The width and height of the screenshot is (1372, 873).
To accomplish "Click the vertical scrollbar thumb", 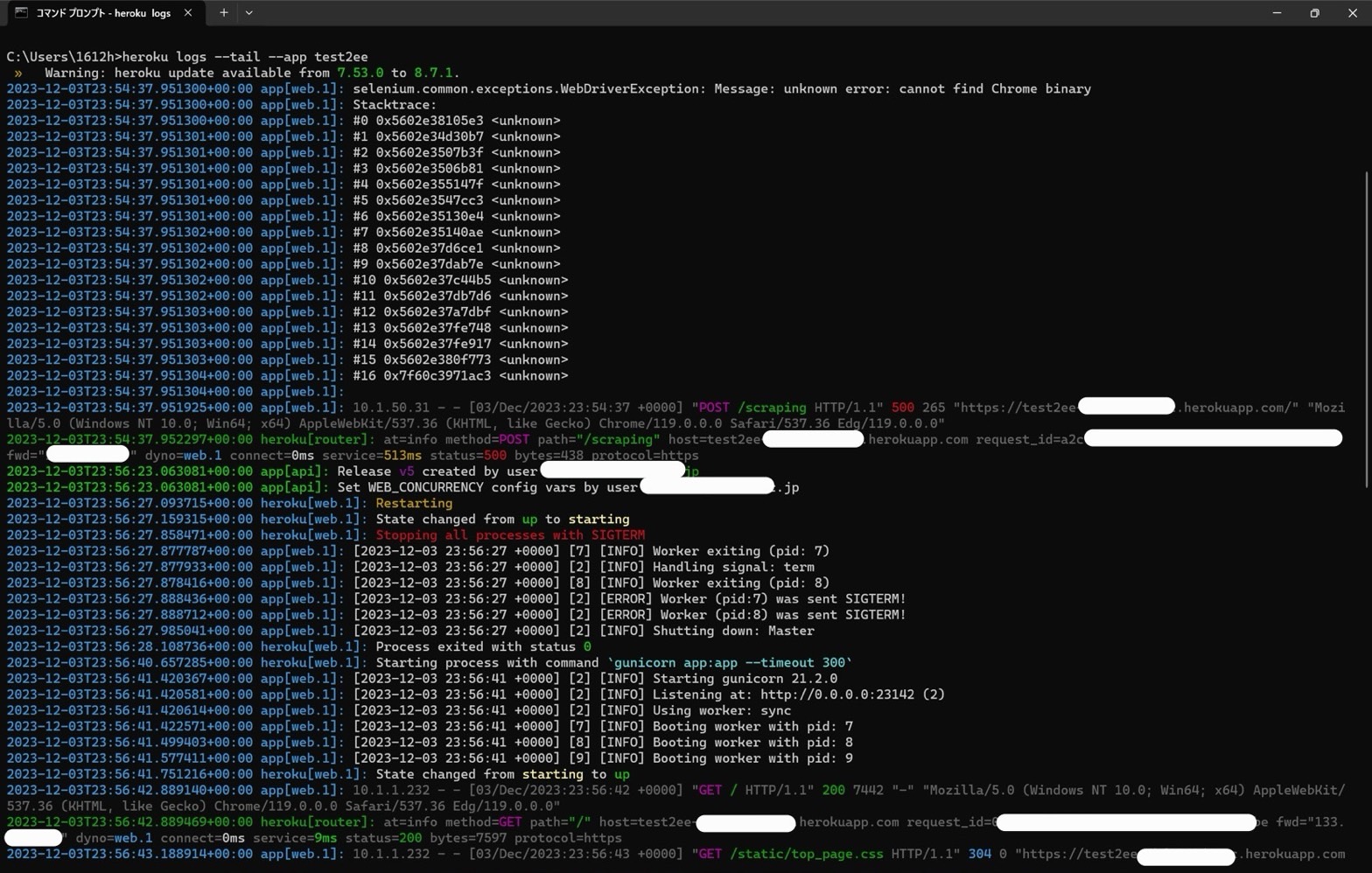I will click(x=1367, y=330).
